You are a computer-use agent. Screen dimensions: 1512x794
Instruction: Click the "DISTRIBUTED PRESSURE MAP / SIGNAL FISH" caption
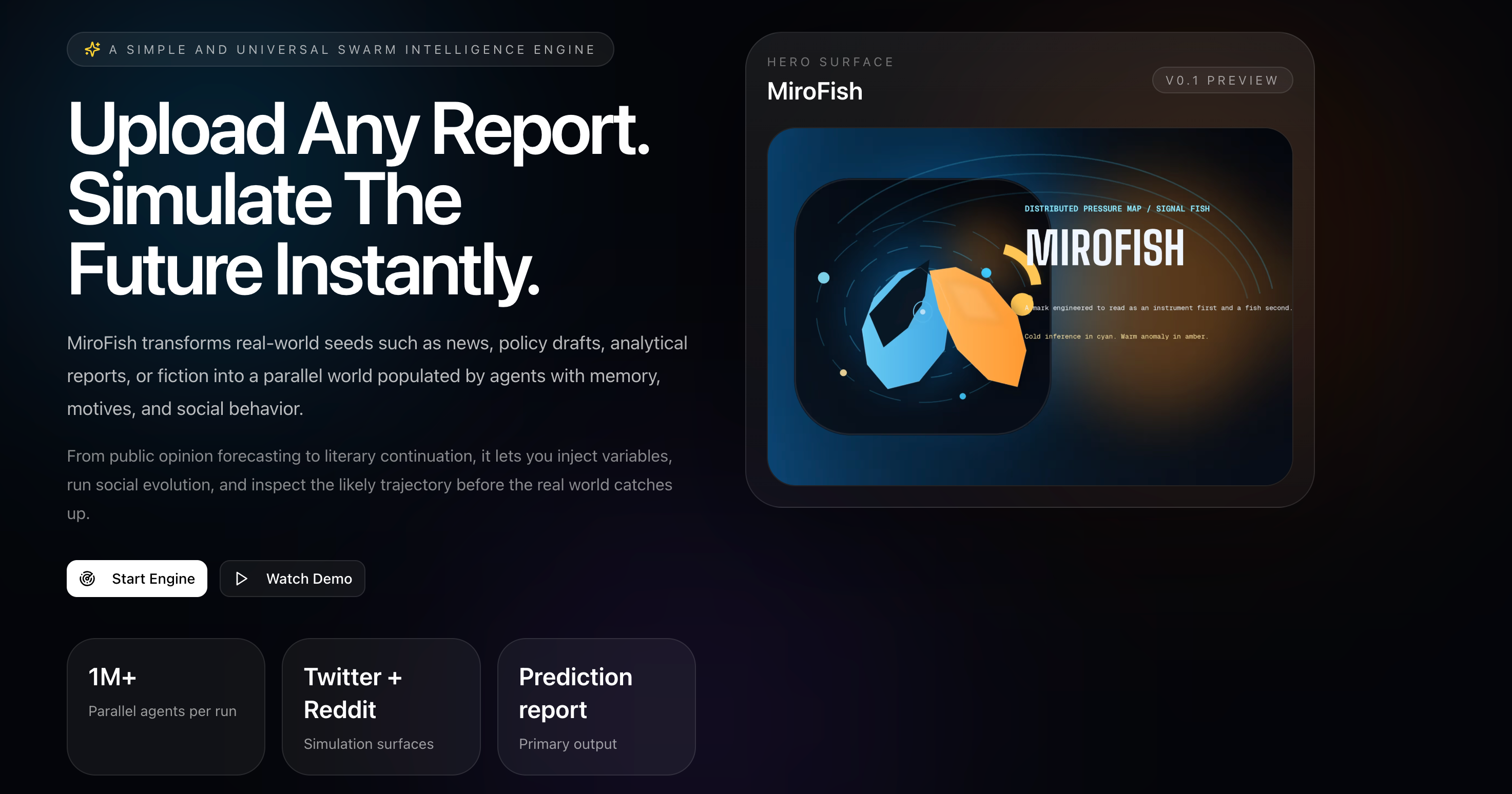coord(1117,209)
